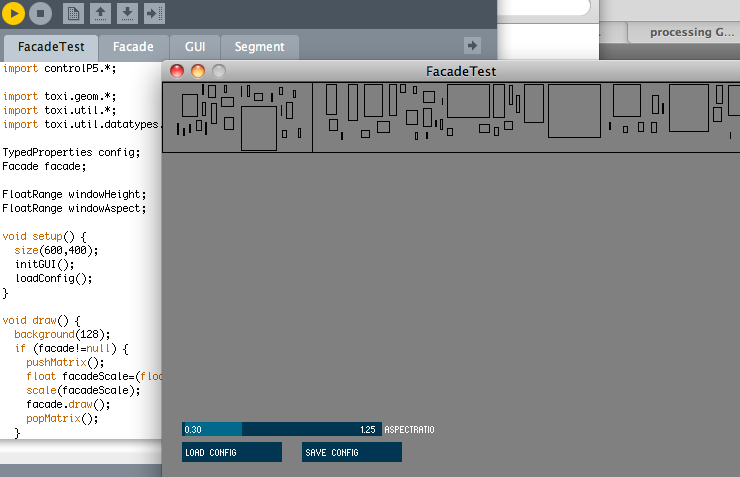Click the 'facade.draw();' line
The width and height of the screenshot is (740, 477).
click(x=68, y=404)
